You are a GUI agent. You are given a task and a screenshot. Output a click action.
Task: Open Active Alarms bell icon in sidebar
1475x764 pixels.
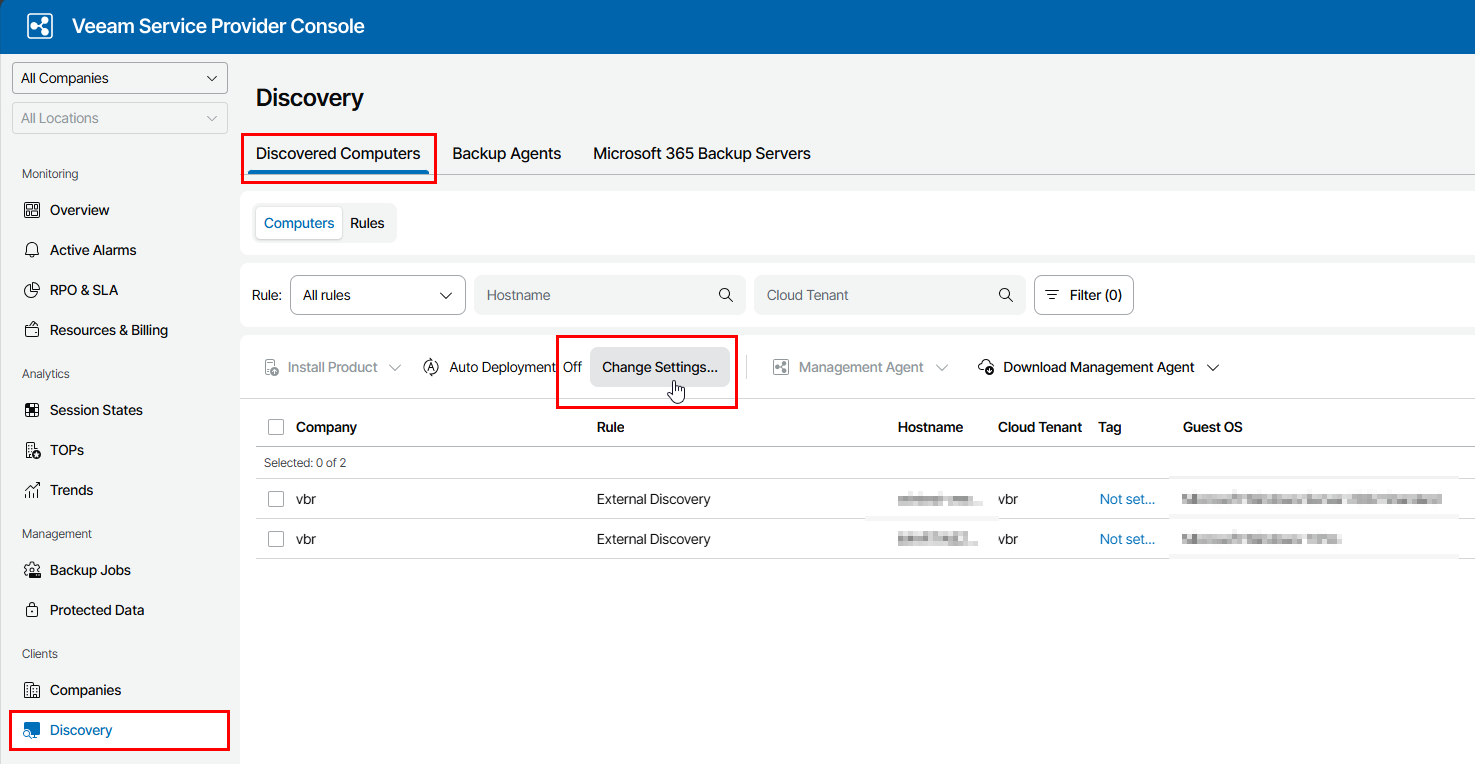point(31,250)
